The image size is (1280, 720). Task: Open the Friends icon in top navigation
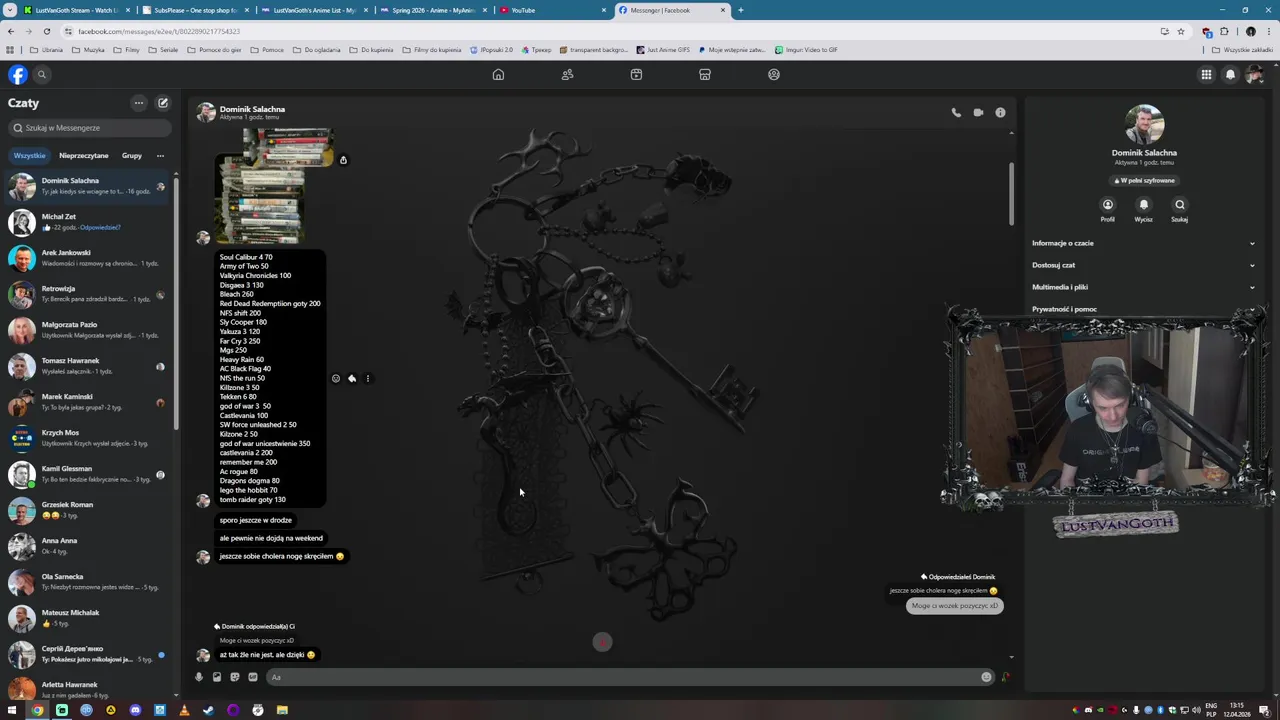pos(567,75)
